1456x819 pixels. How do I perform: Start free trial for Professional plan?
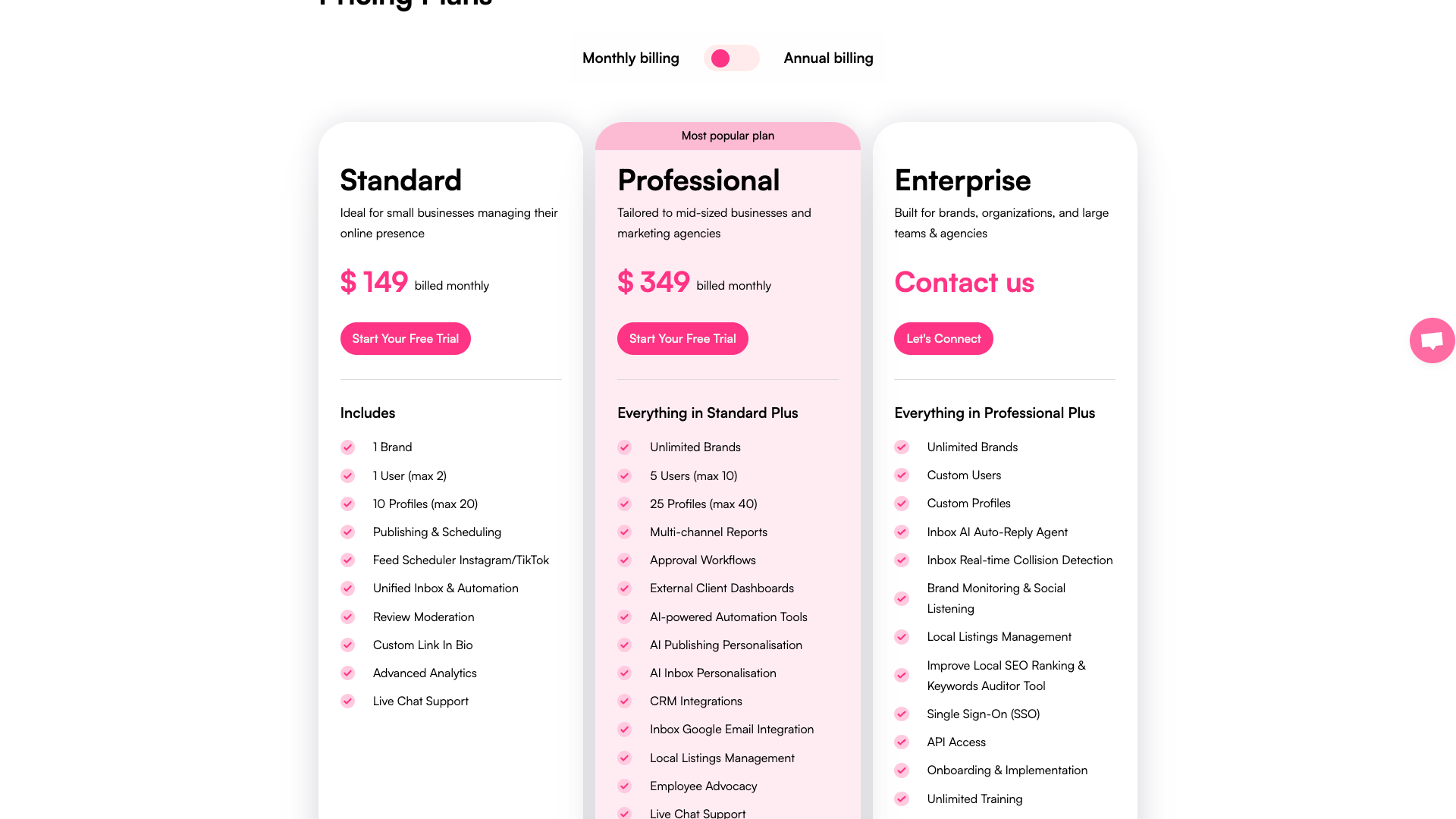[x=682, y=338]
